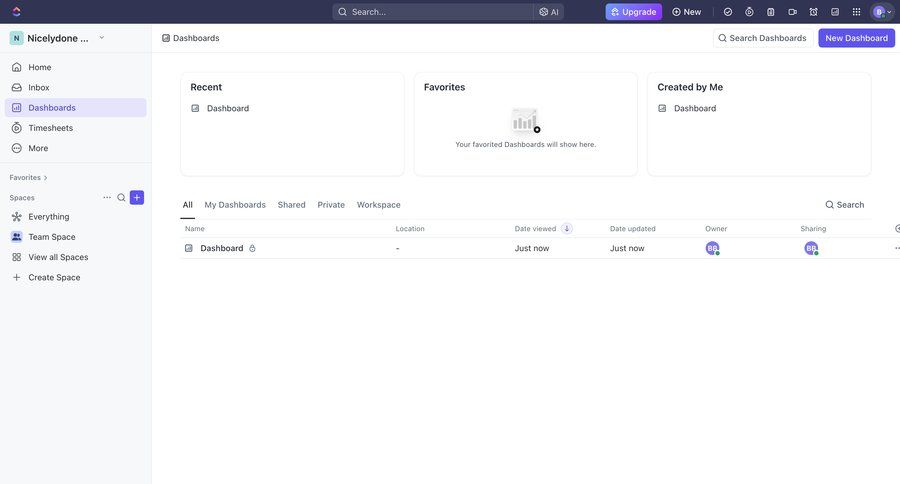The width and height of the screenshot is (900, 484).
Task: Switch to My Dashboards tab
Action: coord(235,204)
